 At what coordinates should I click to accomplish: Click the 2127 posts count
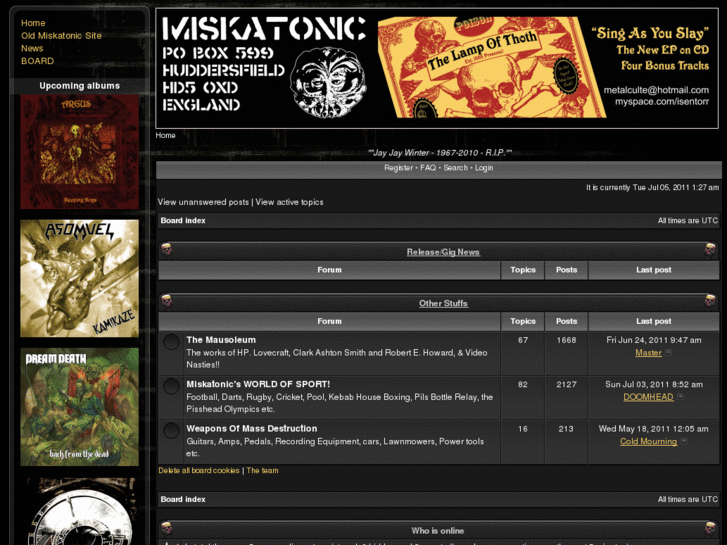566,385
